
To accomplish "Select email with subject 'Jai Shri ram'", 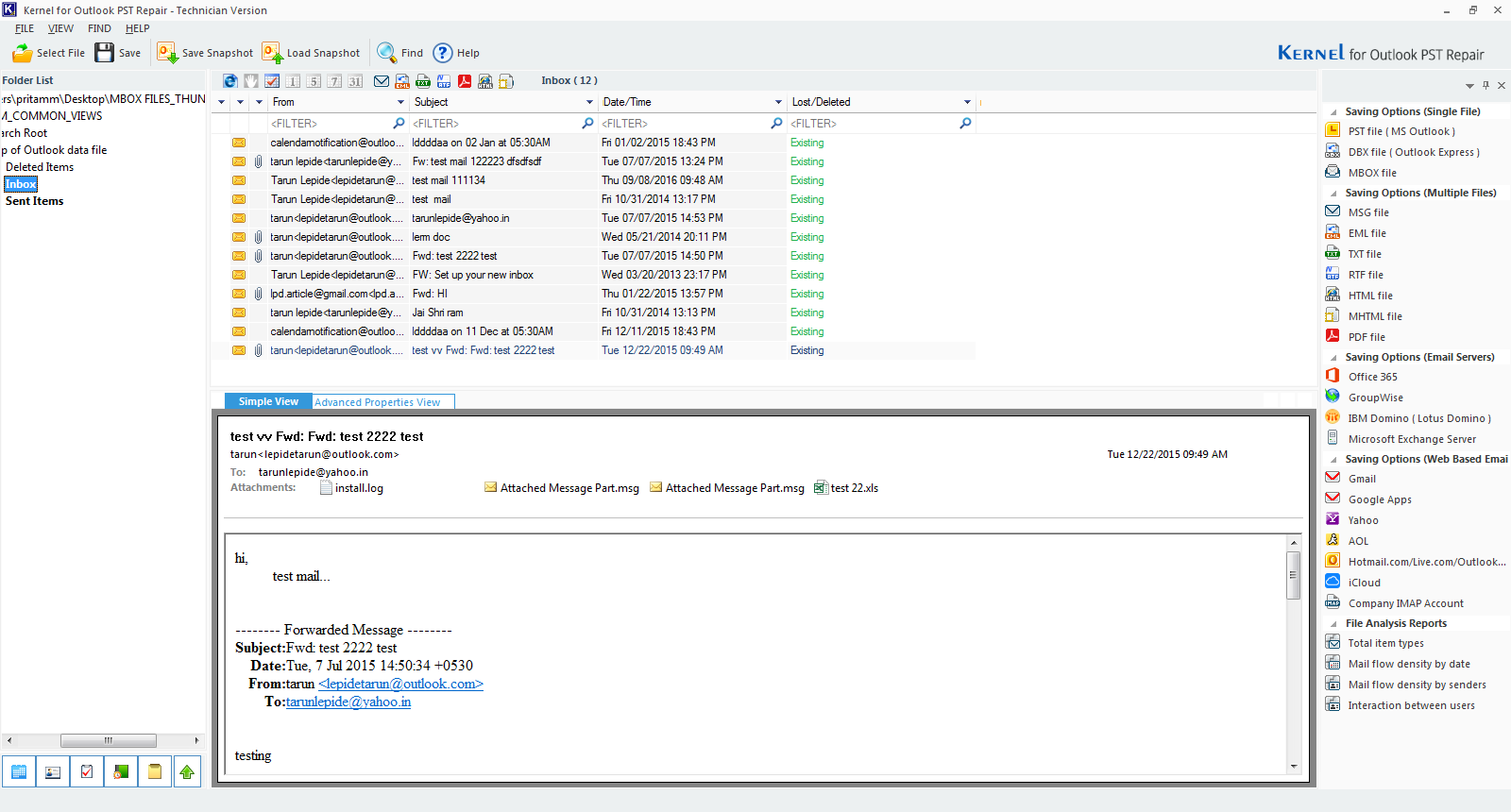I will click(x=593, y=313).
